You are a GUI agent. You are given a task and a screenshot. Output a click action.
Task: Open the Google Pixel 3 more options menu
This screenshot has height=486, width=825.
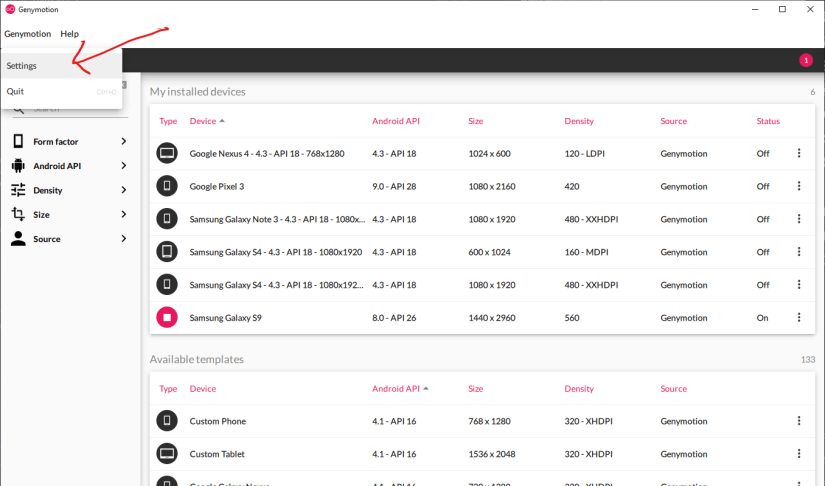[x=799, y=186]
